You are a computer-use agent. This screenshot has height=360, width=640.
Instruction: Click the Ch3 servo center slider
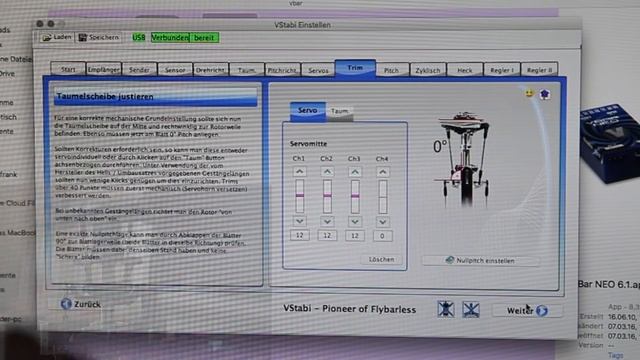355,197
